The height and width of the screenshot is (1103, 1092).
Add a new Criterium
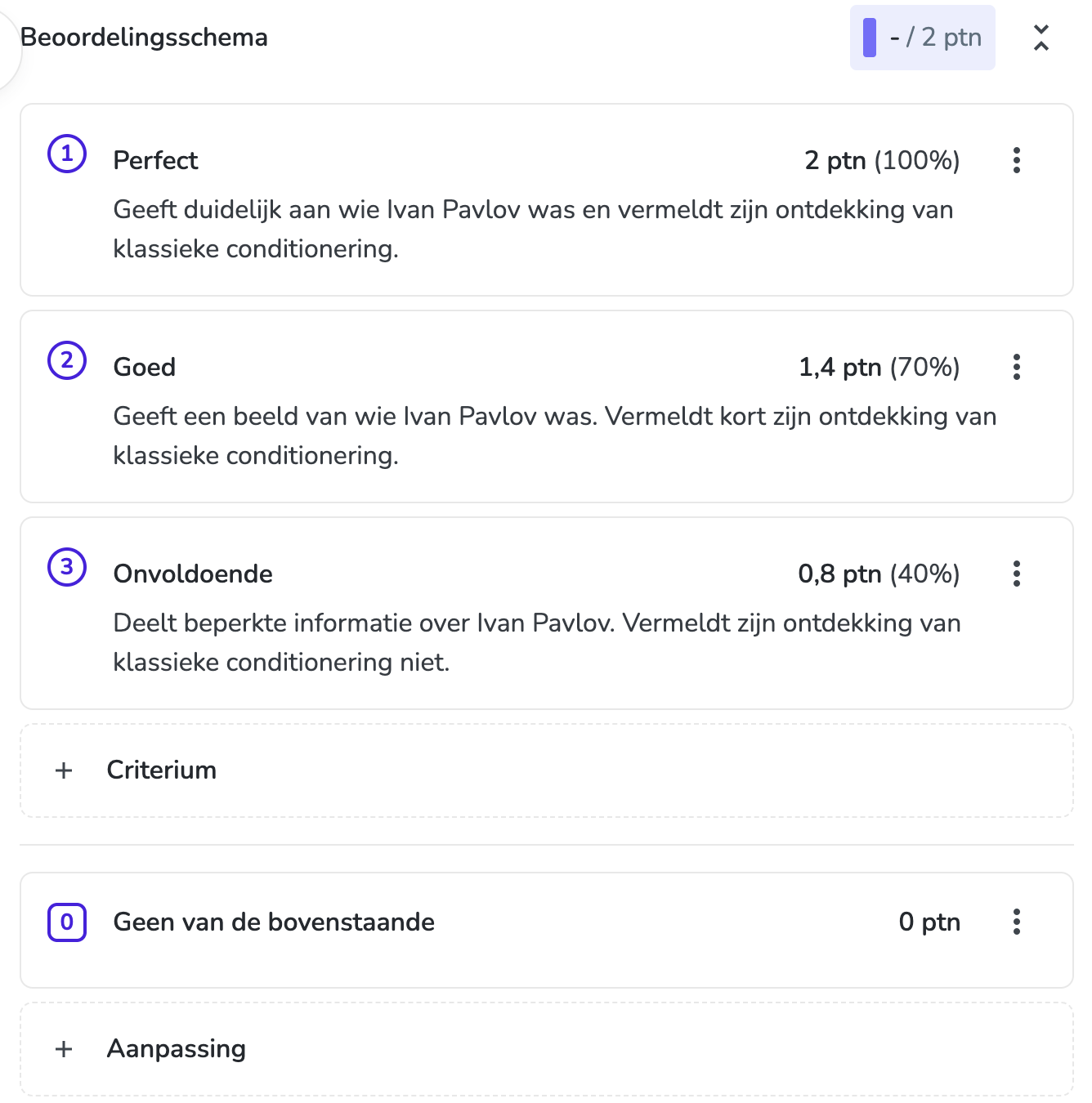pyautogui.click(x=546, y=770)
